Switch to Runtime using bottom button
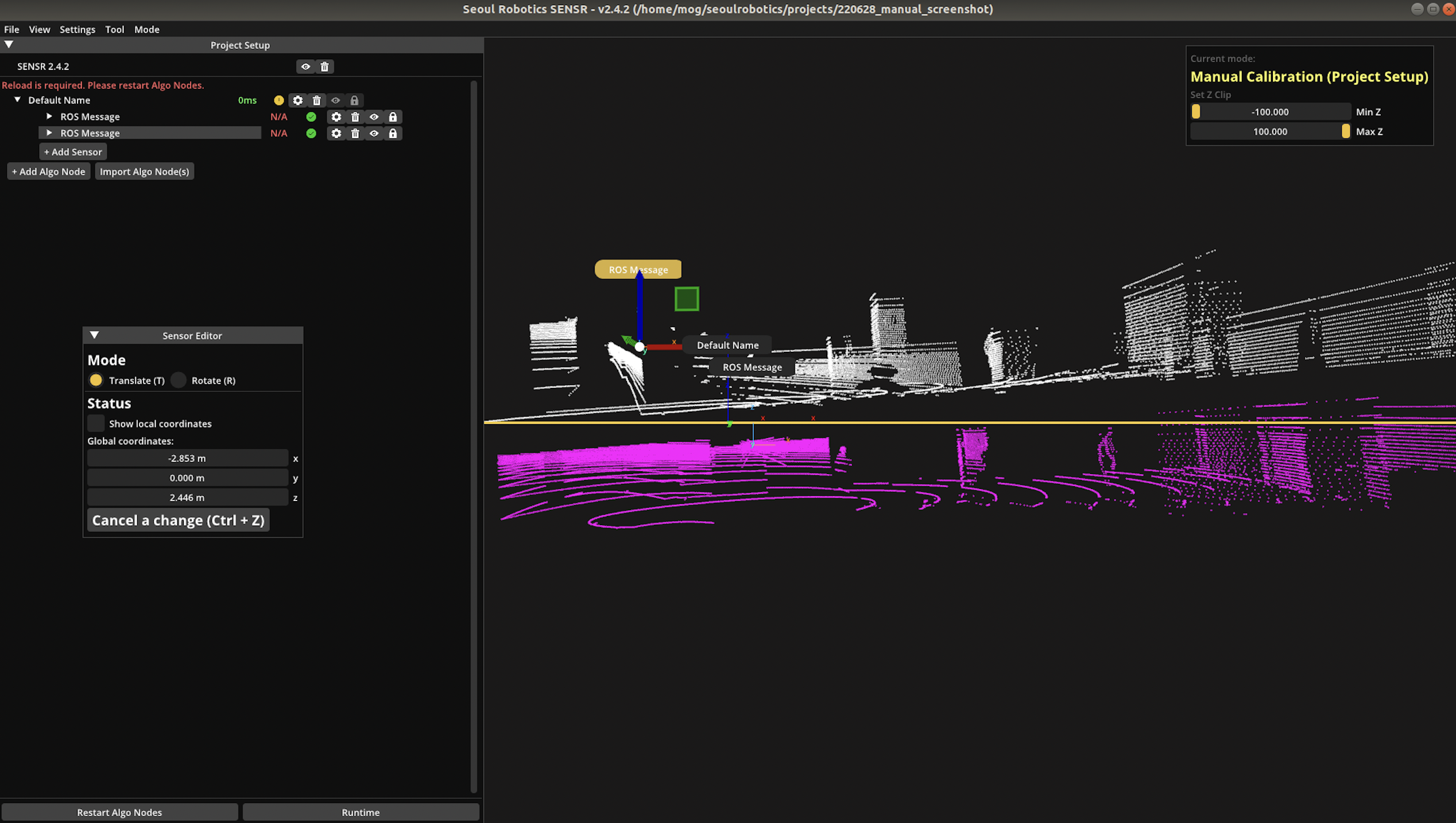The width and height of the screenshot is (1456, 823). coord(361,812)
